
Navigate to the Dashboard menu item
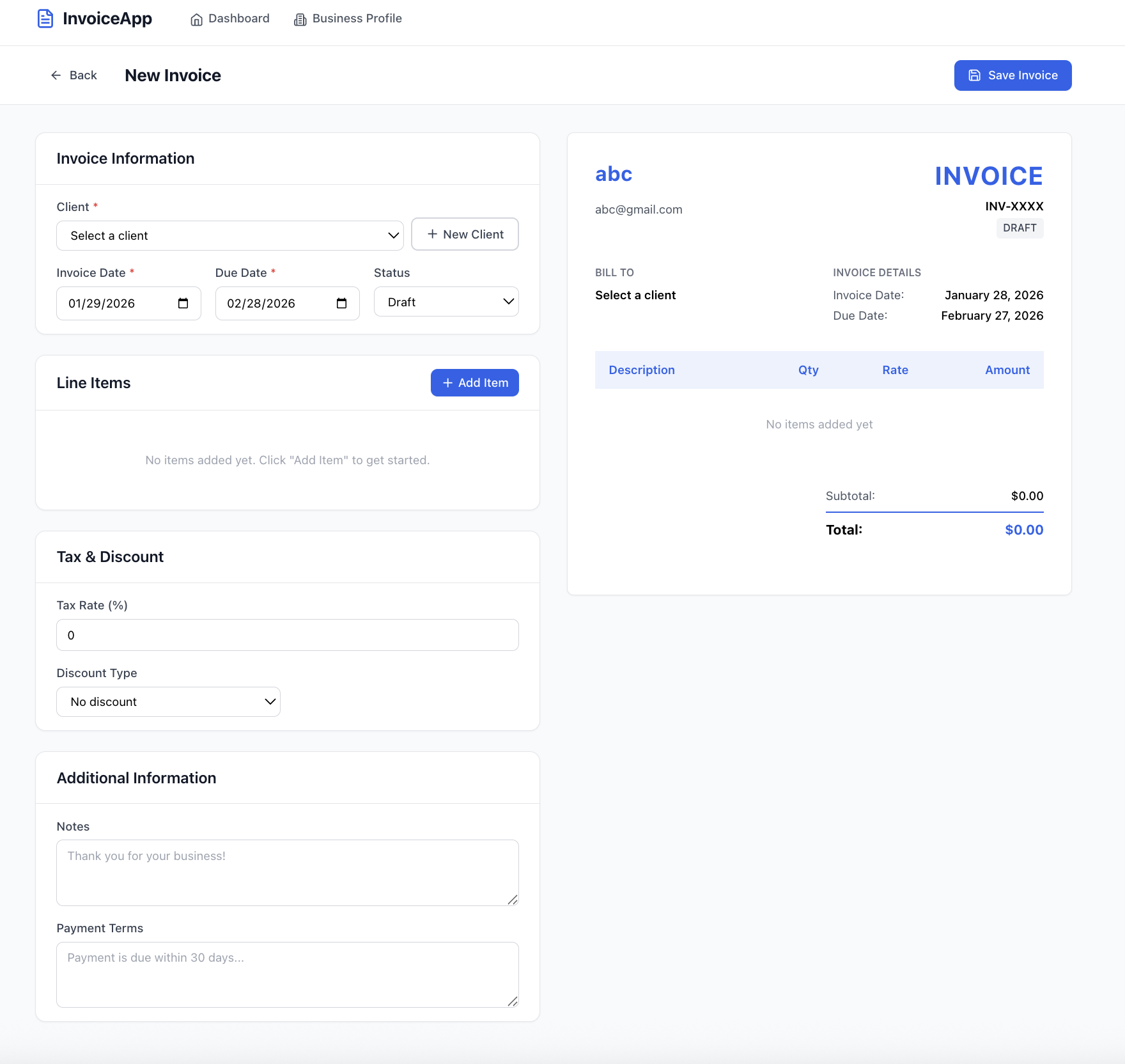(238, 19)
